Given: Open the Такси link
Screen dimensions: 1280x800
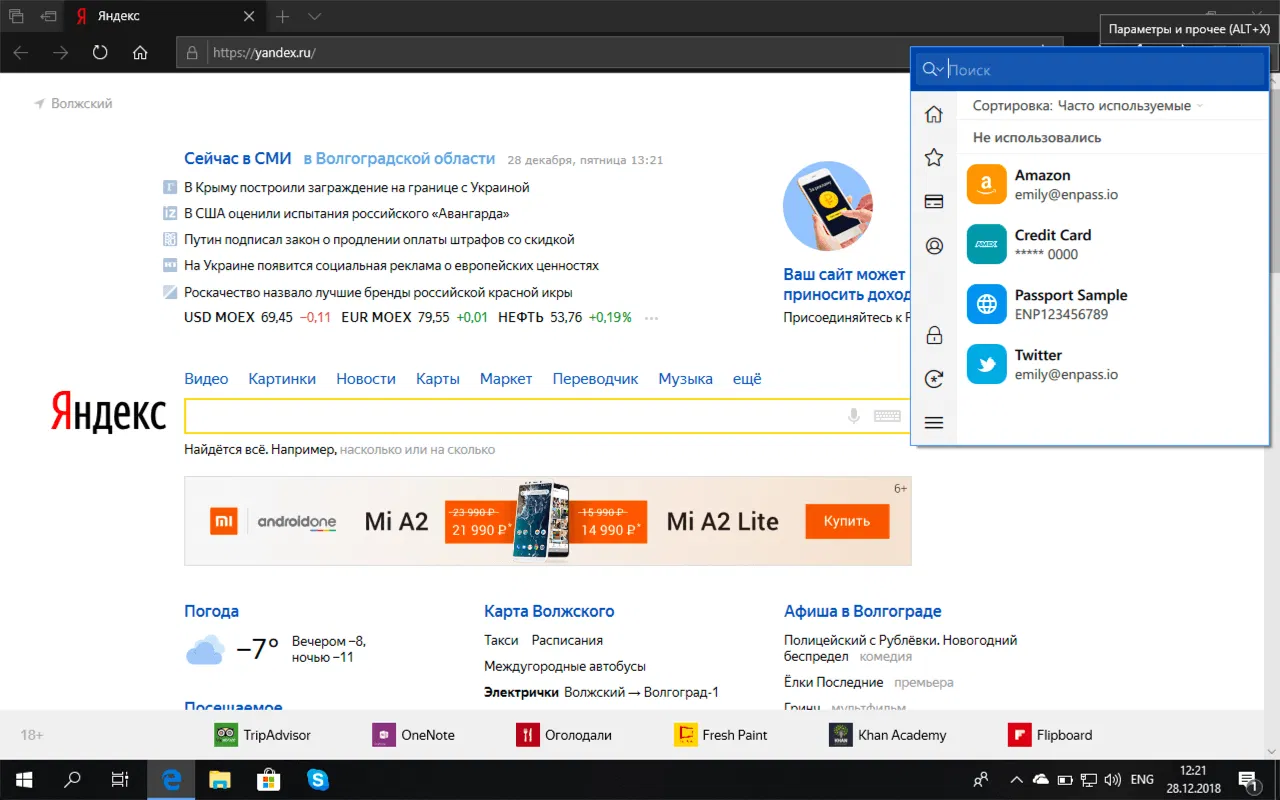Looking at the screenshot, I should [501, 640].
